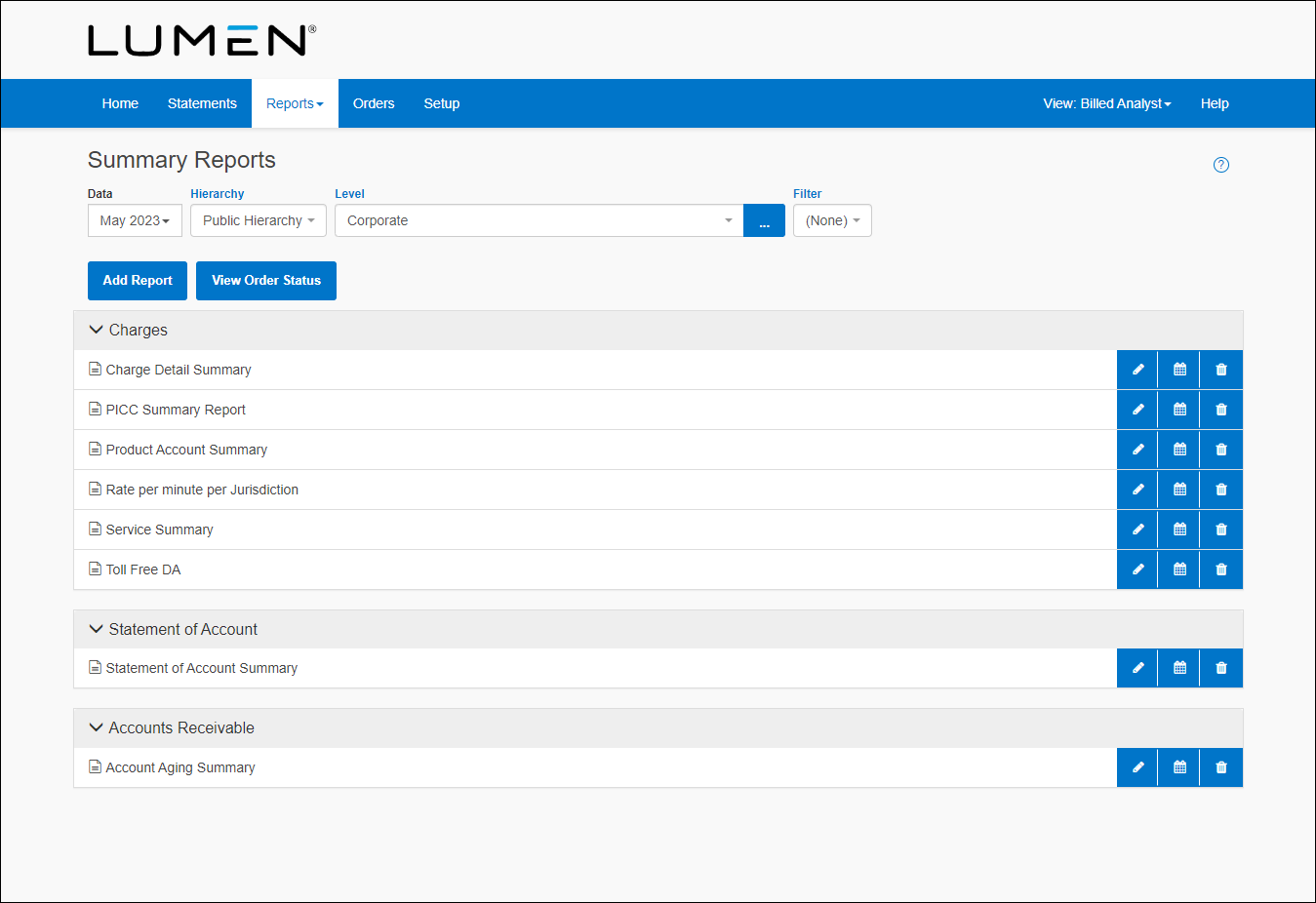Open the View: Billed Analyst dropdown
Viewport: 1316px width, 903px height.
(1107, 103)
